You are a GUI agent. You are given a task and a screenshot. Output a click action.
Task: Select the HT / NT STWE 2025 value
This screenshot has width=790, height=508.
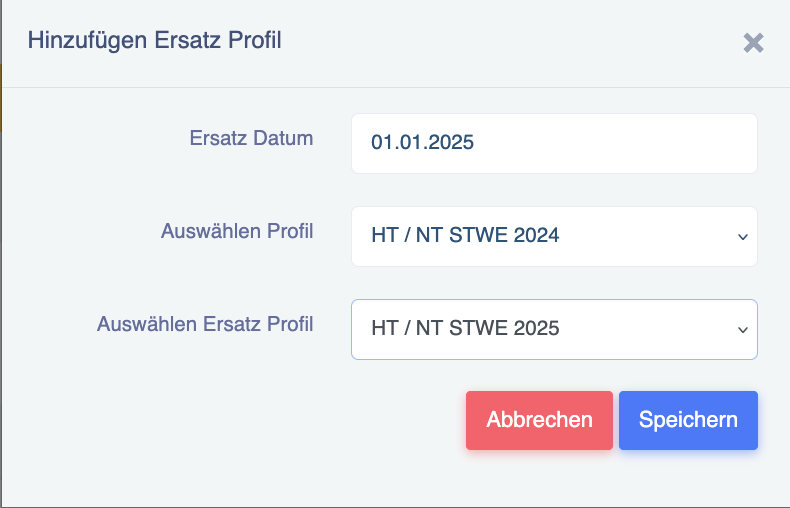click(x=465, y=328)
